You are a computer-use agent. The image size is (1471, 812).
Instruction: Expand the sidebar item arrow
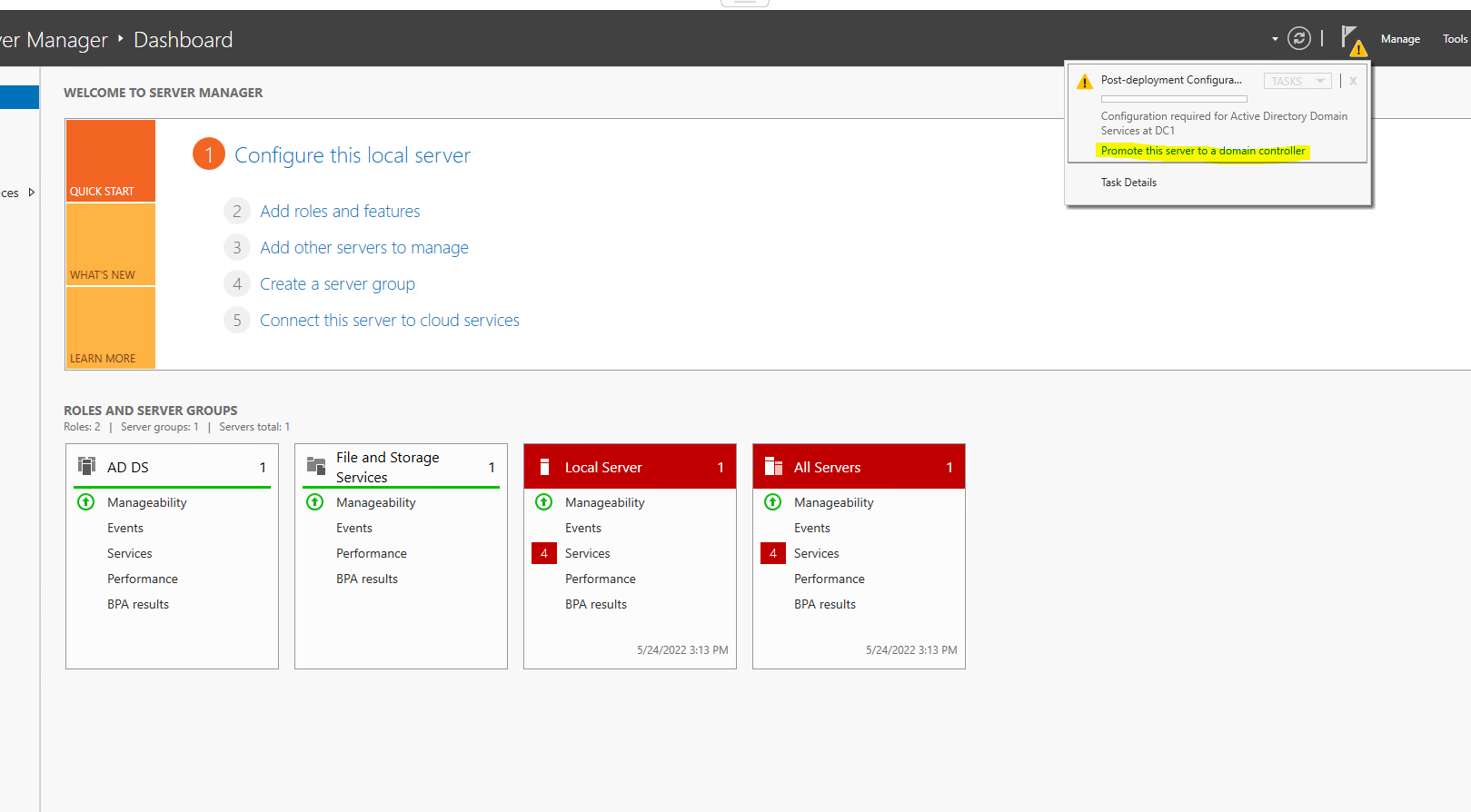(x=32, y=193)
